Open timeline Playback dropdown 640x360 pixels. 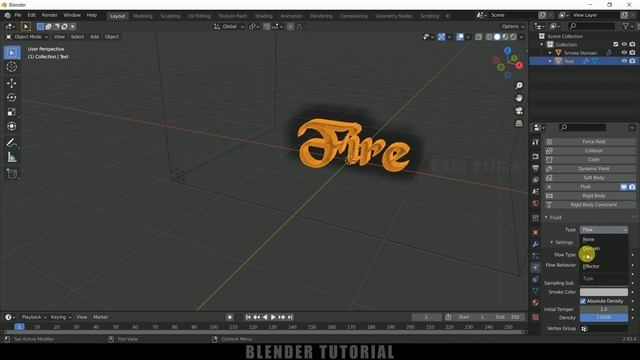(x=34, y=317)
